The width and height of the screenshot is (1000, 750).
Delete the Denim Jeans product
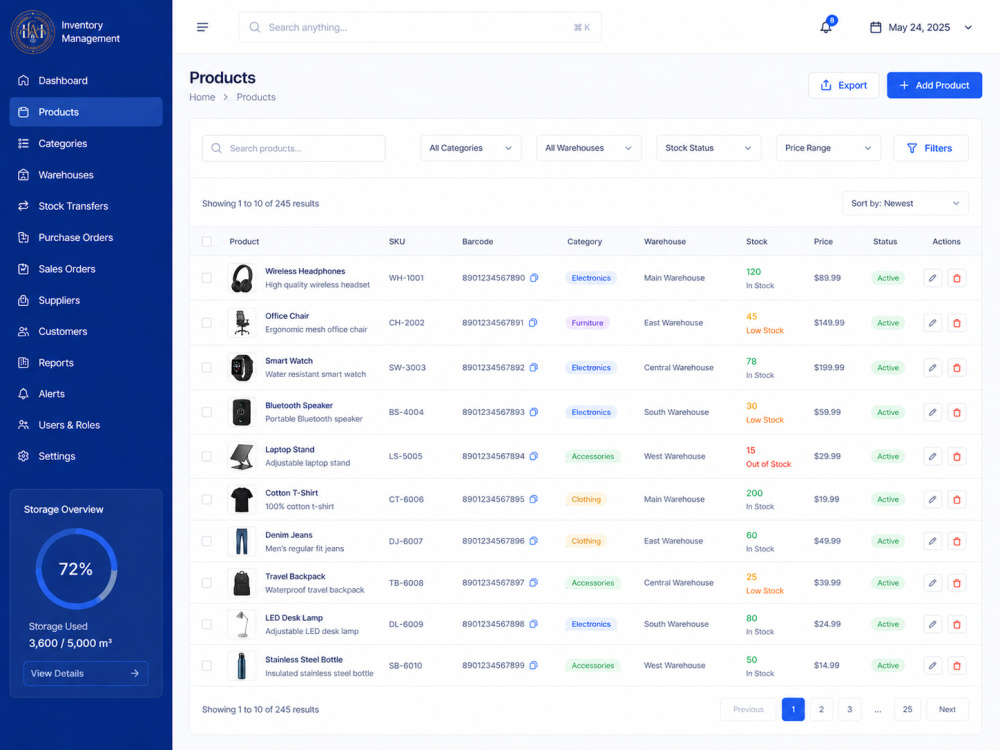(x=957, y=541)
